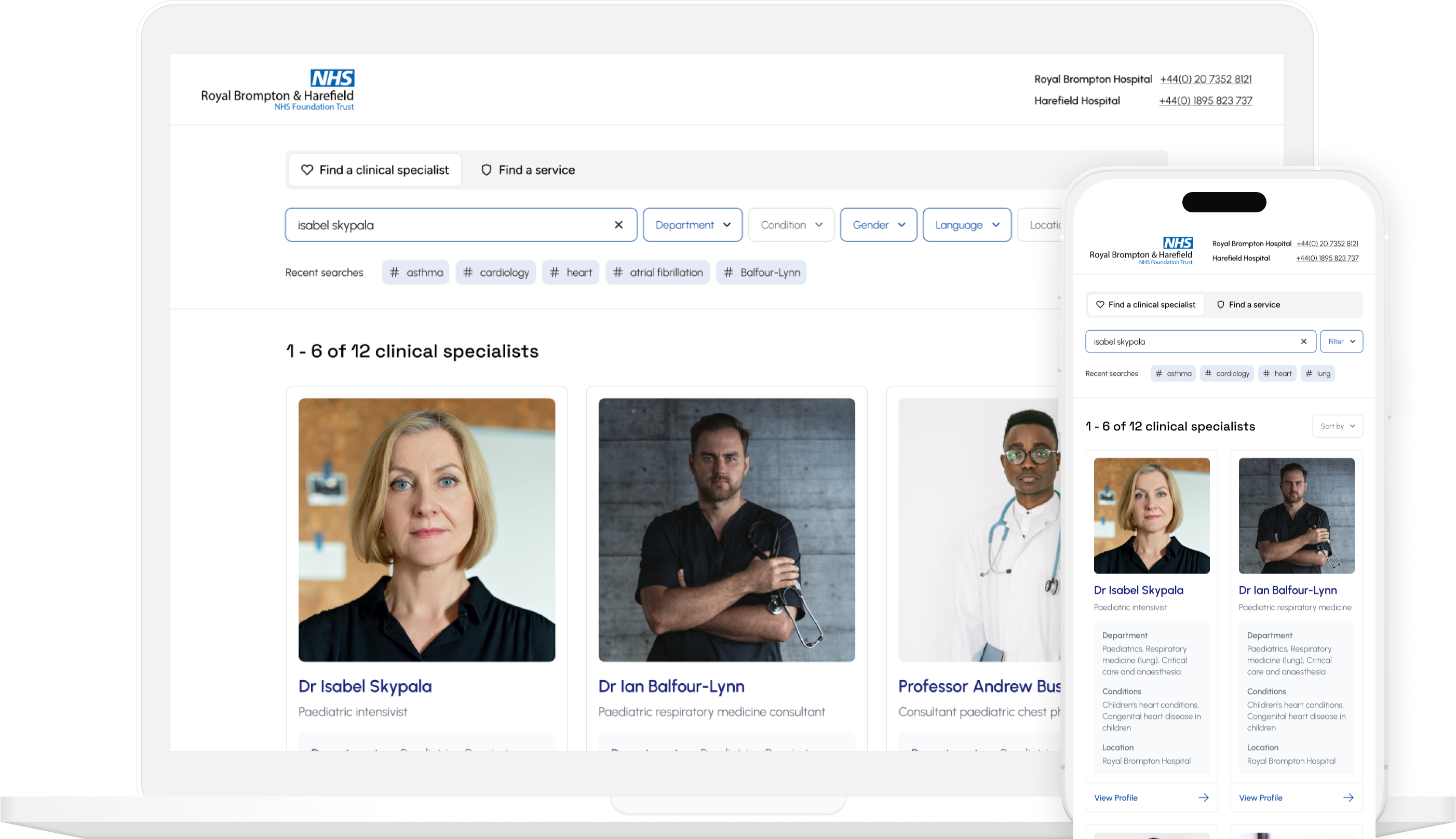This screenshot has width=1456, height=839.
Task: Call Royal Brompton Hospital phone link on desktop
Action: [x=1205, y=79]
